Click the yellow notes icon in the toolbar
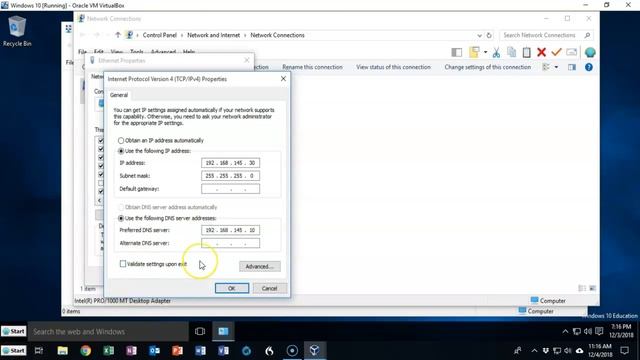This screenshot has width=640, height=360. [474, 52]
